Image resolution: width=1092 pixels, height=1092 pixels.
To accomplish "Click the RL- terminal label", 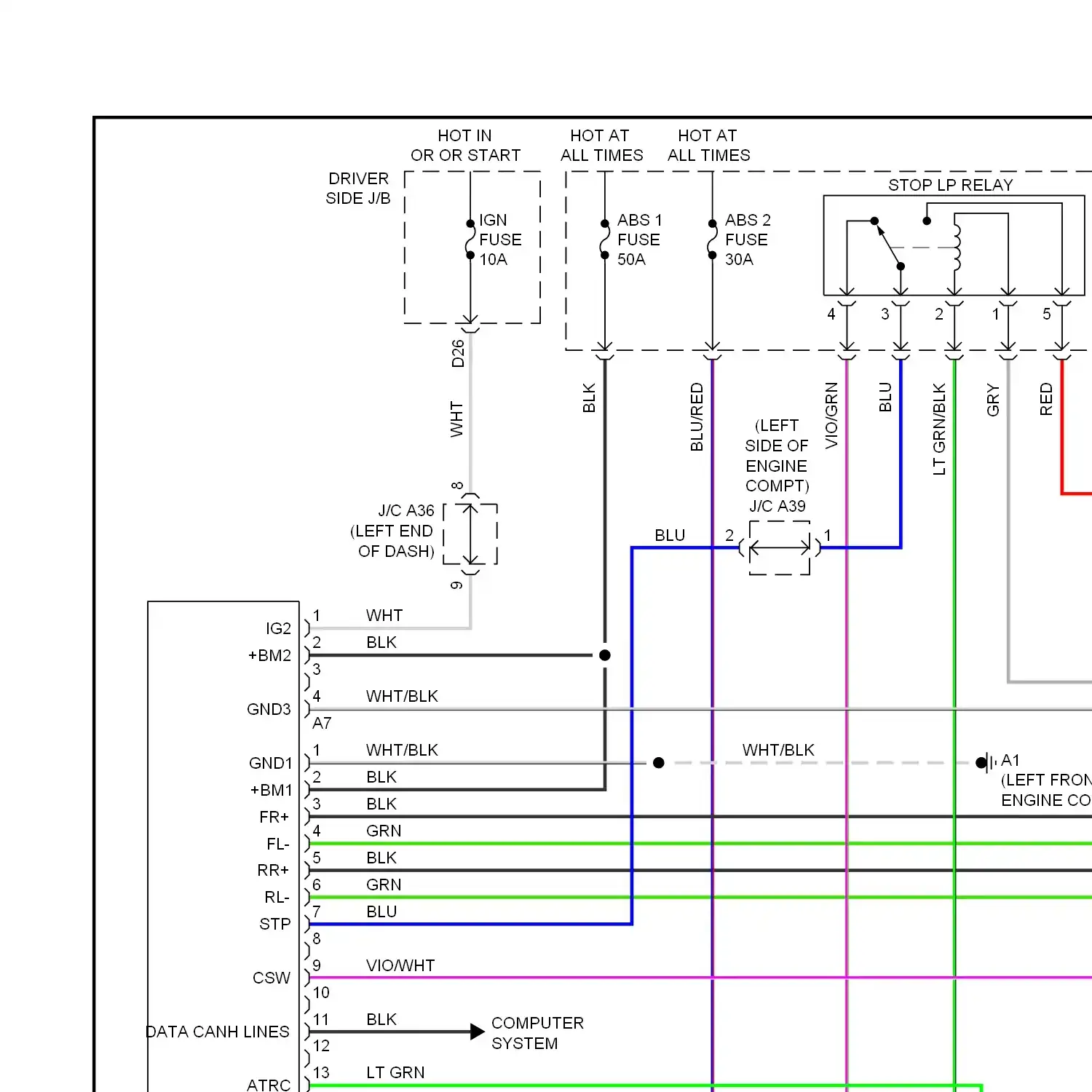I will [277, 897].
